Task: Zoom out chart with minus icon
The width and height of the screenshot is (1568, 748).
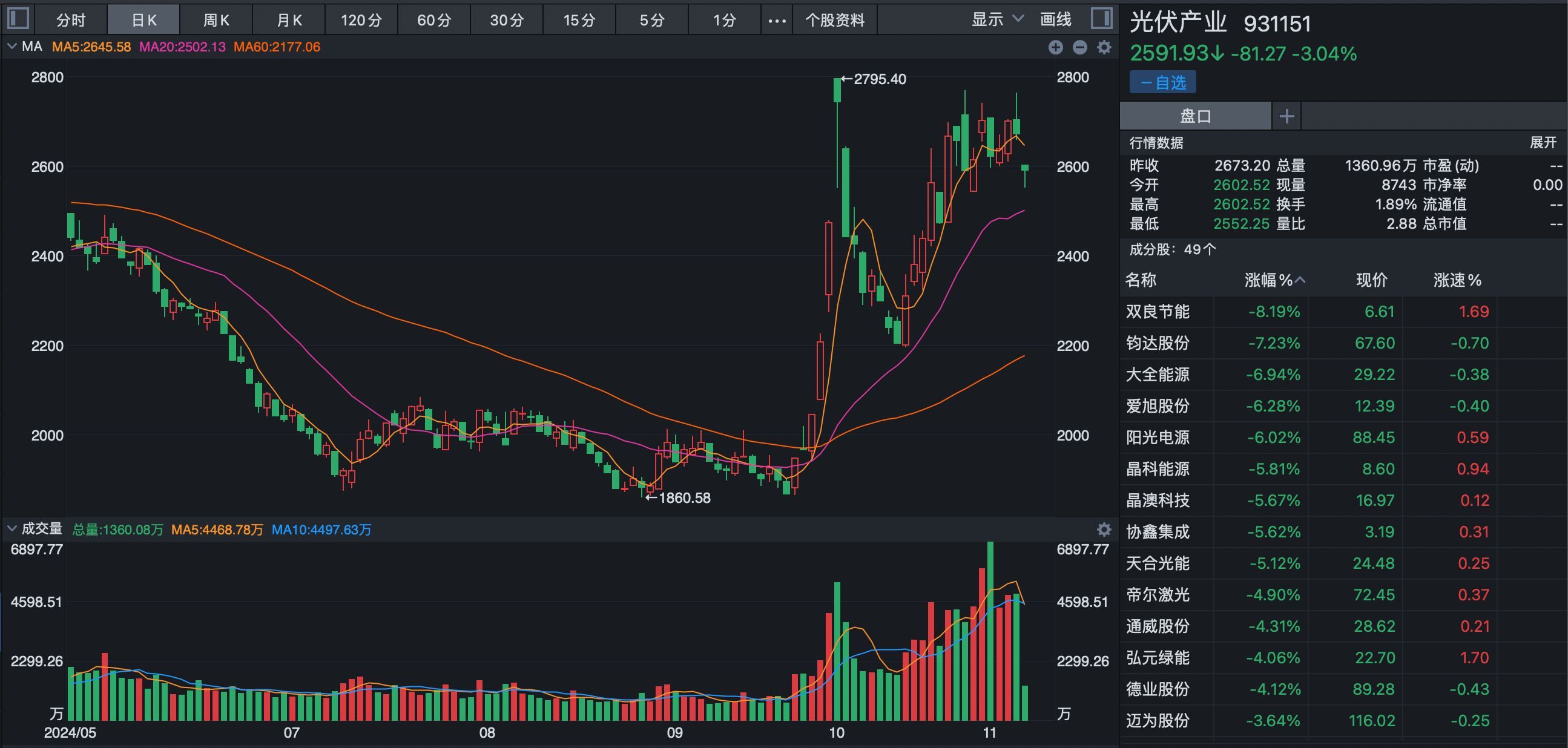Action: click(1080, 47)
